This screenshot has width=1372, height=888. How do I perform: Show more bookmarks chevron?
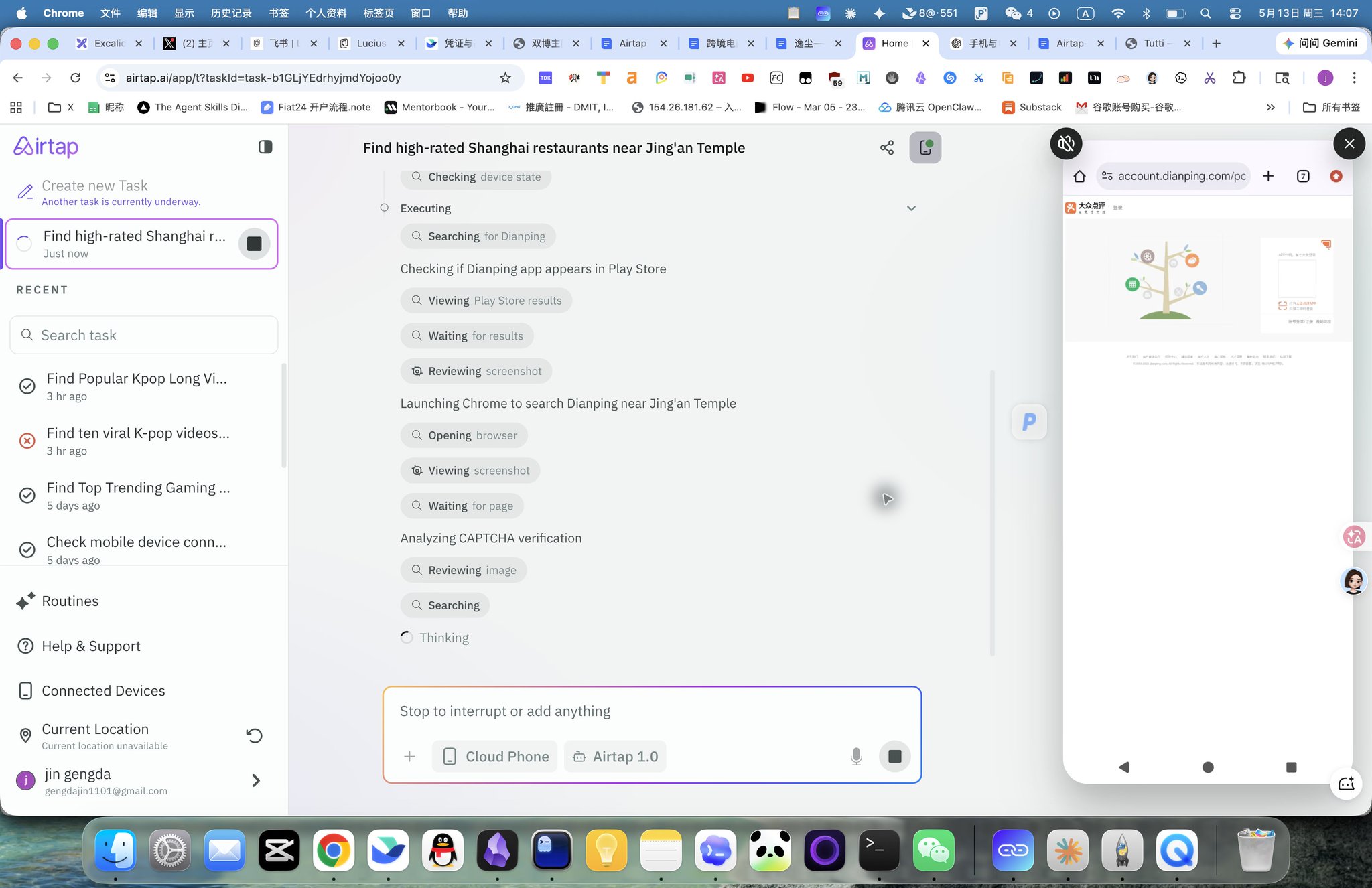click(x=1270, y=107)
